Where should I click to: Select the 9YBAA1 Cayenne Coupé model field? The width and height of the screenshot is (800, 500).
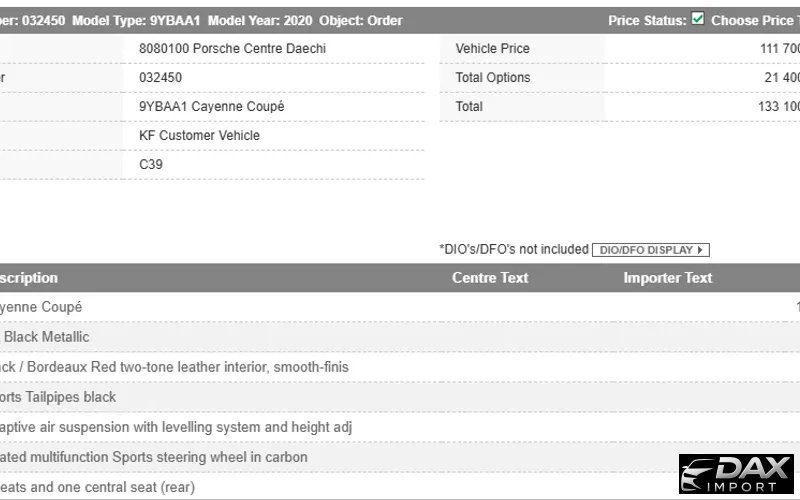click(x=211, y=107)
